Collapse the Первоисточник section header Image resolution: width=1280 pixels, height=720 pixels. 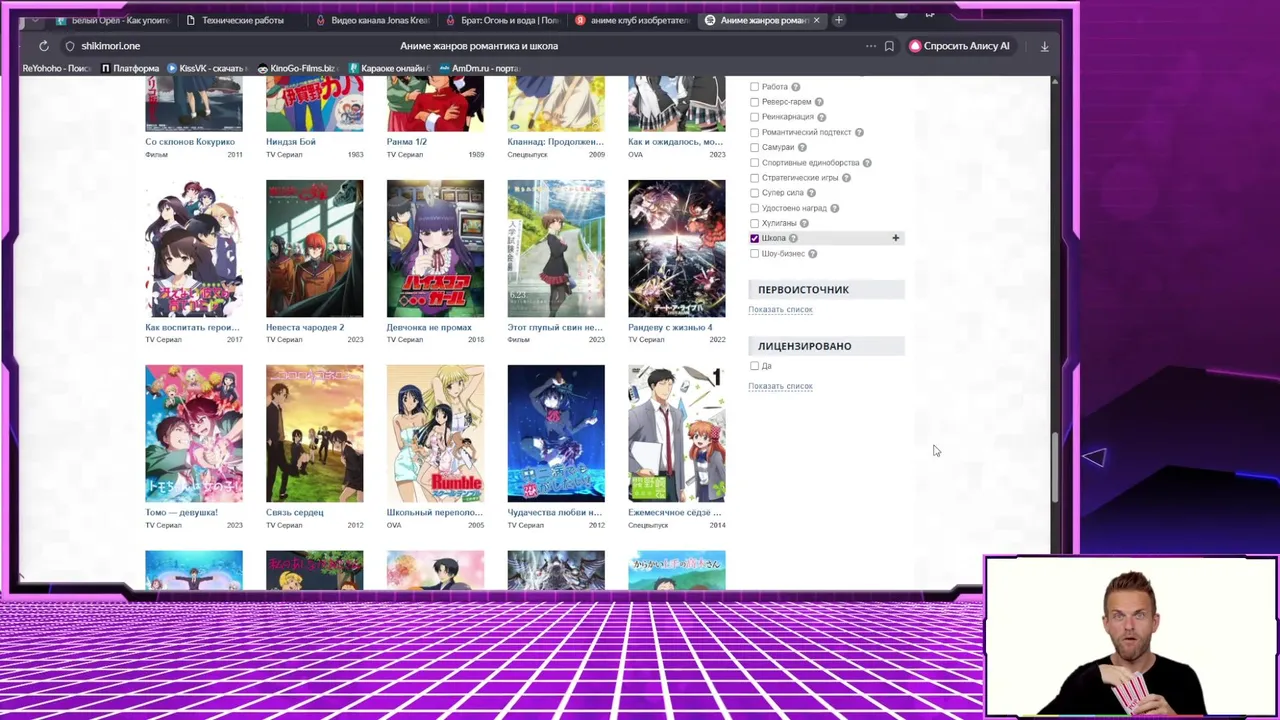click(x=826, y=290)
